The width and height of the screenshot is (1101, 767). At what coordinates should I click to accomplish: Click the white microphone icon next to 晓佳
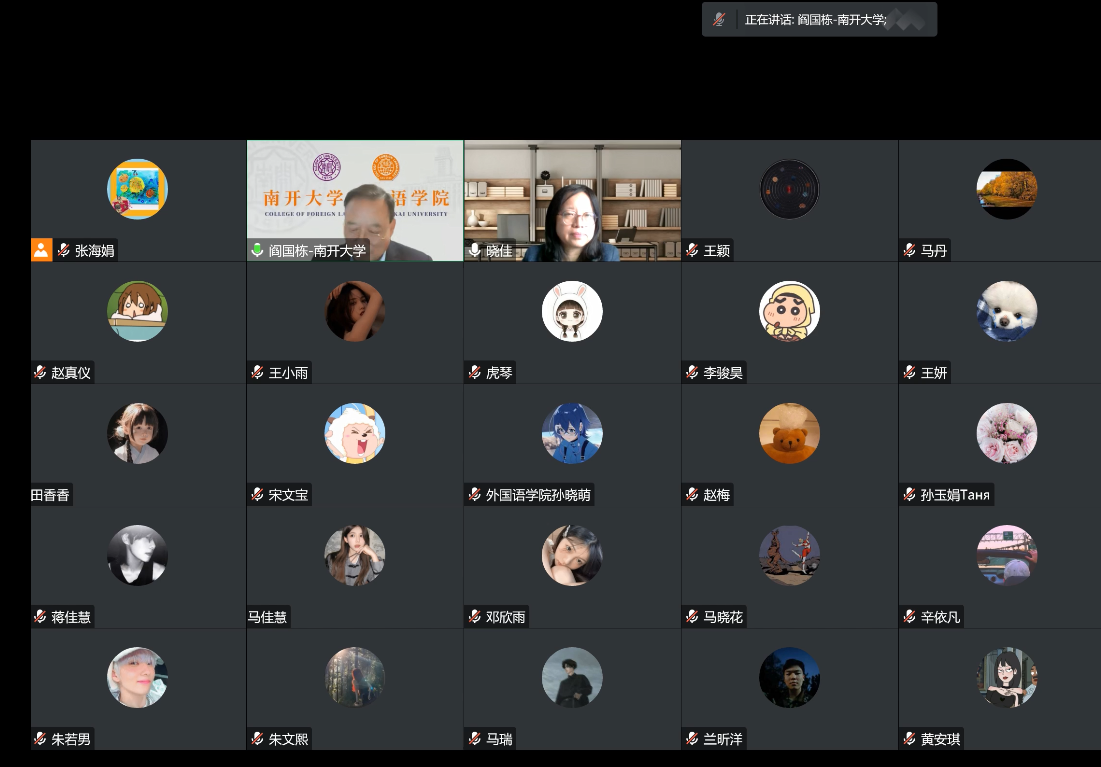(x=474, y=251)
